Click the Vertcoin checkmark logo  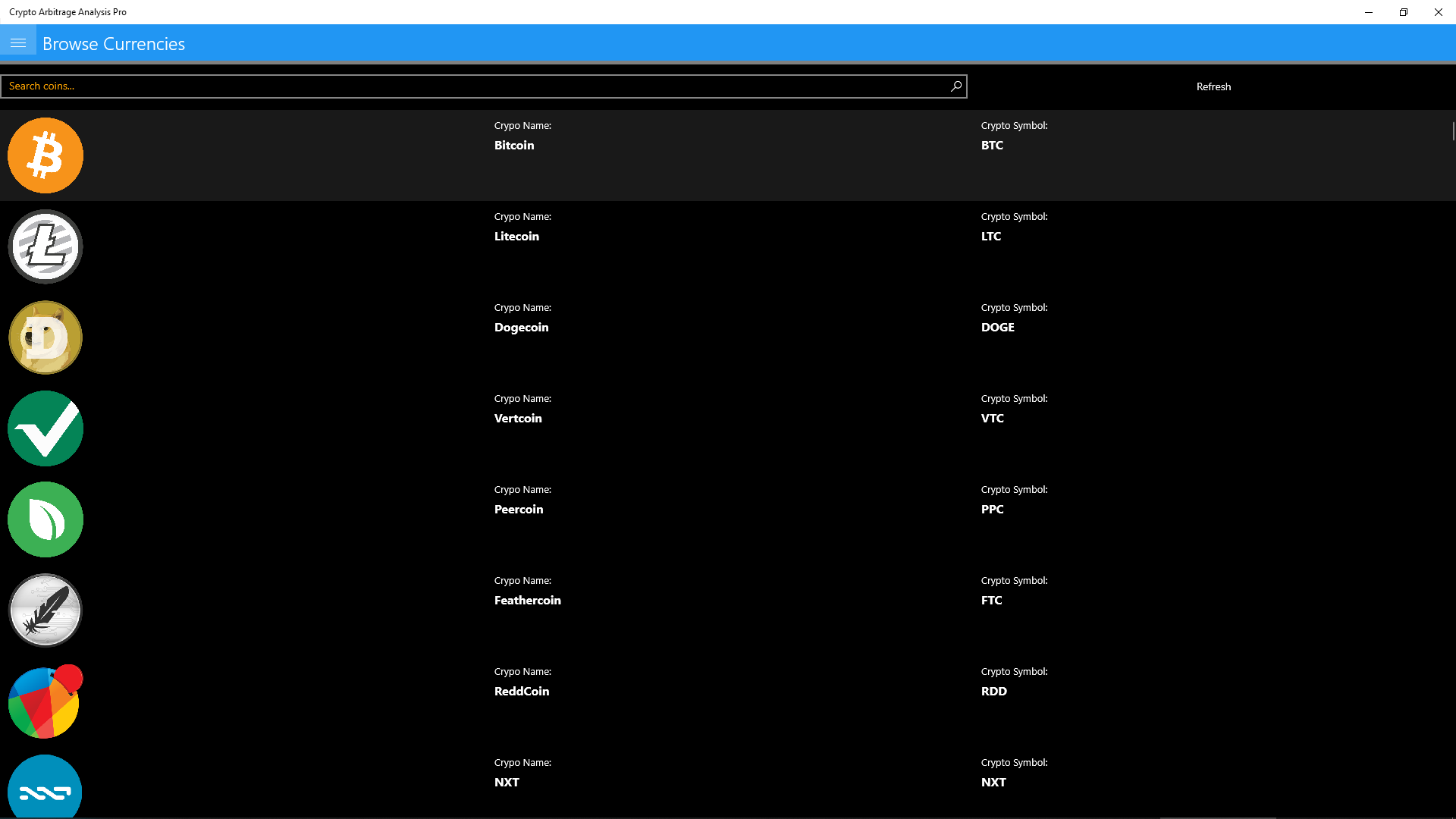click(45, 428)
